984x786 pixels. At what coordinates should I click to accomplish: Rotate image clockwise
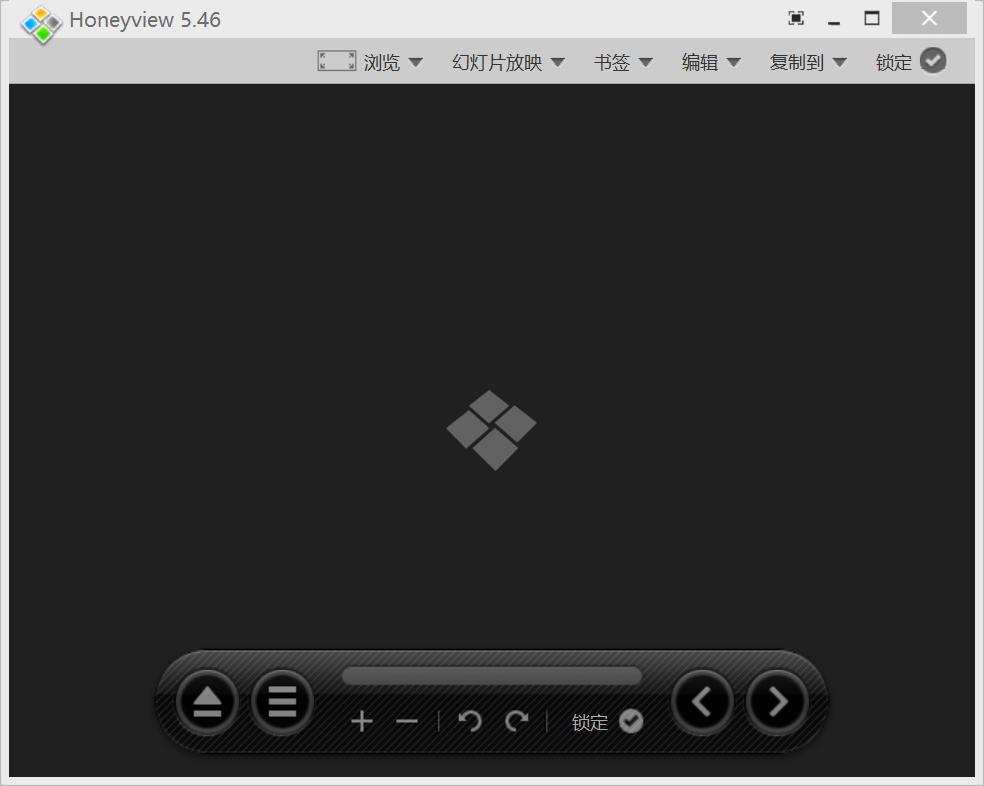[x=516, y=721]
